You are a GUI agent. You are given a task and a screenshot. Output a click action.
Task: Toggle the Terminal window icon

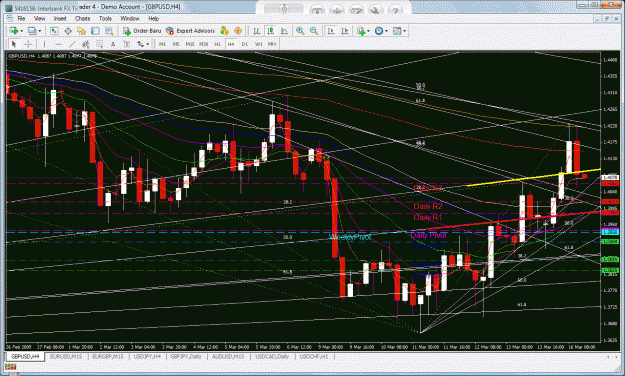95,31
